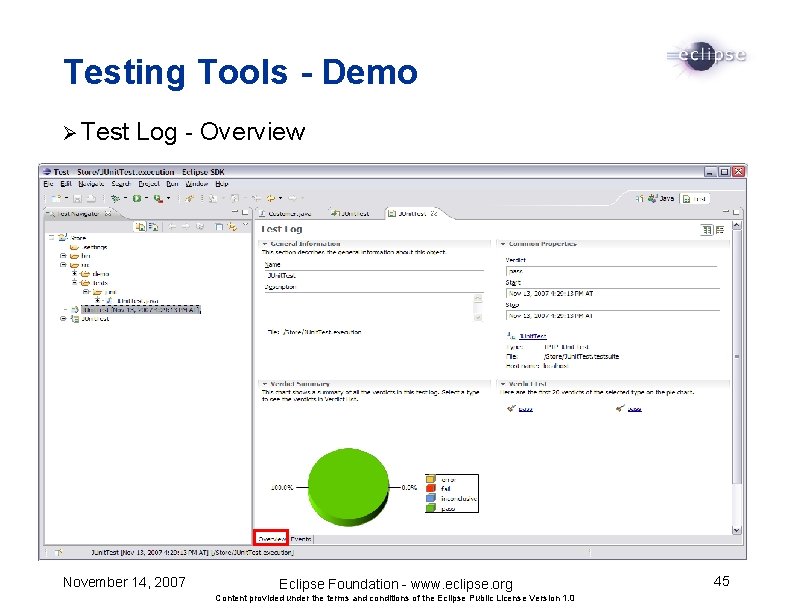This screenshot has height=612, width=792.
Task: Expand the demo folder node
Action: pos(75,273)
